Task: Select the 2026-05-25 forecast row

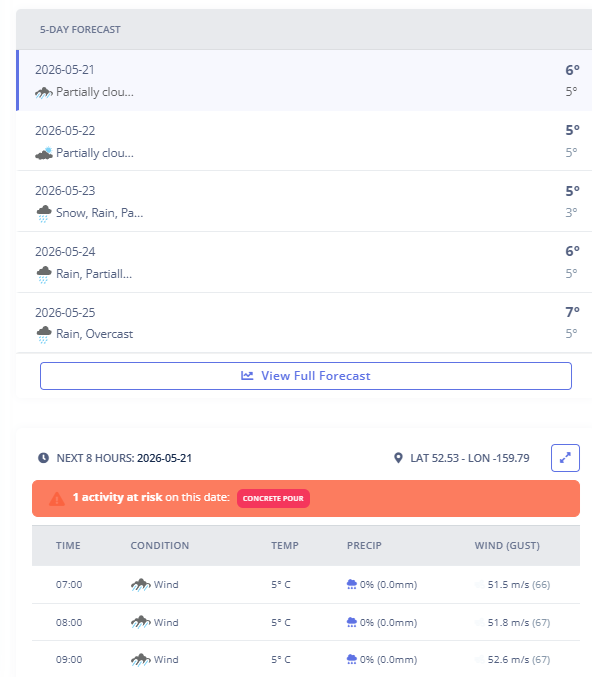Action: point(304,323)
